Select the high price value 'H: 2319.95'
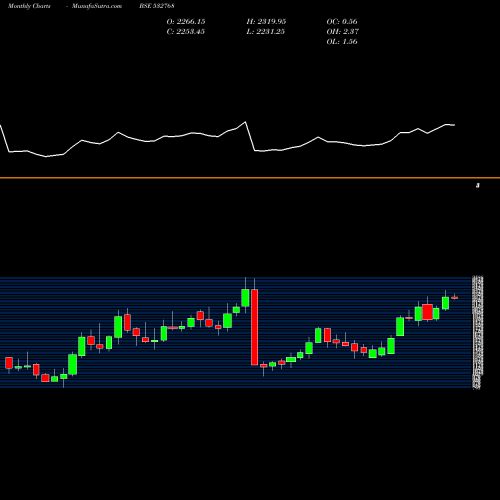This screenshot has width=500, height=500. 266,21
